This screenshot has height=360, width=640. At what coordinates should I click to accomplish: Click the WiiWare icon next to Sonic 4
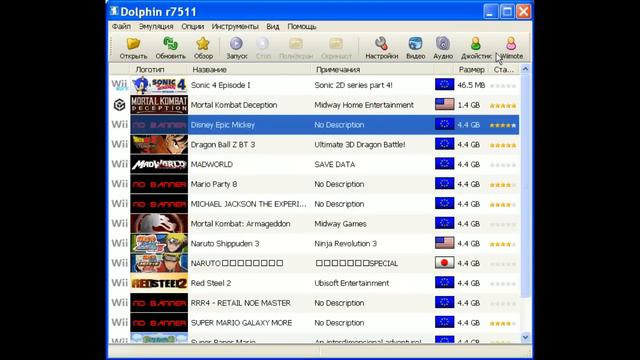[x=120, y=85]
